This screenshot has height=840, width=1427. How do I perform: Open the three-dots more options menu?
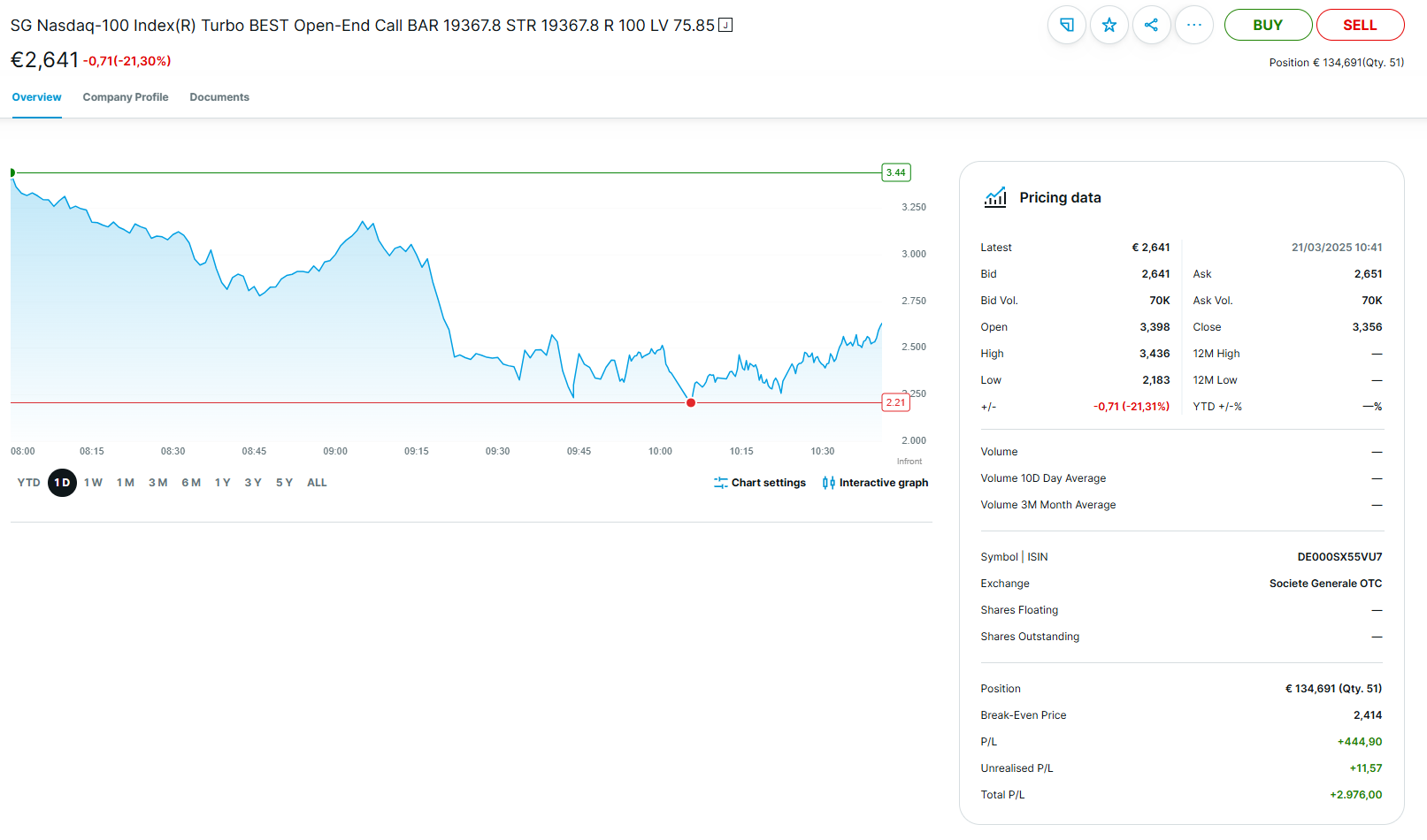(1193, 25)
